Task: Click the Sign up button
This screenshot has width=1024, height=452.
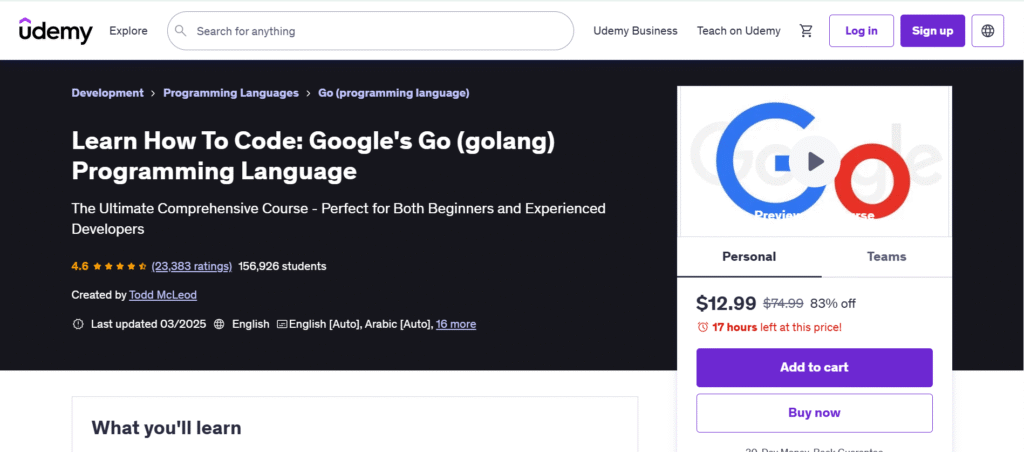Action: [933, 31]
